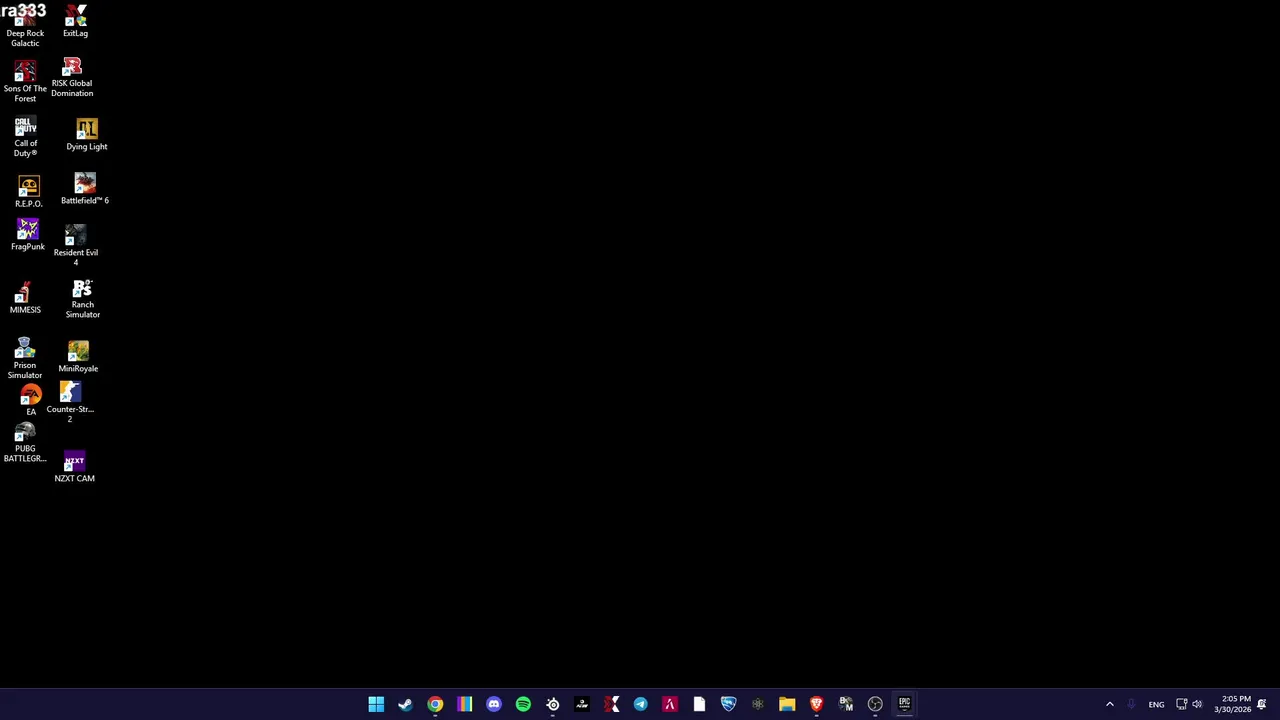1280x720 pixels.
Task: Open Google Chrome from the taskbar
Action: (435, 704)
